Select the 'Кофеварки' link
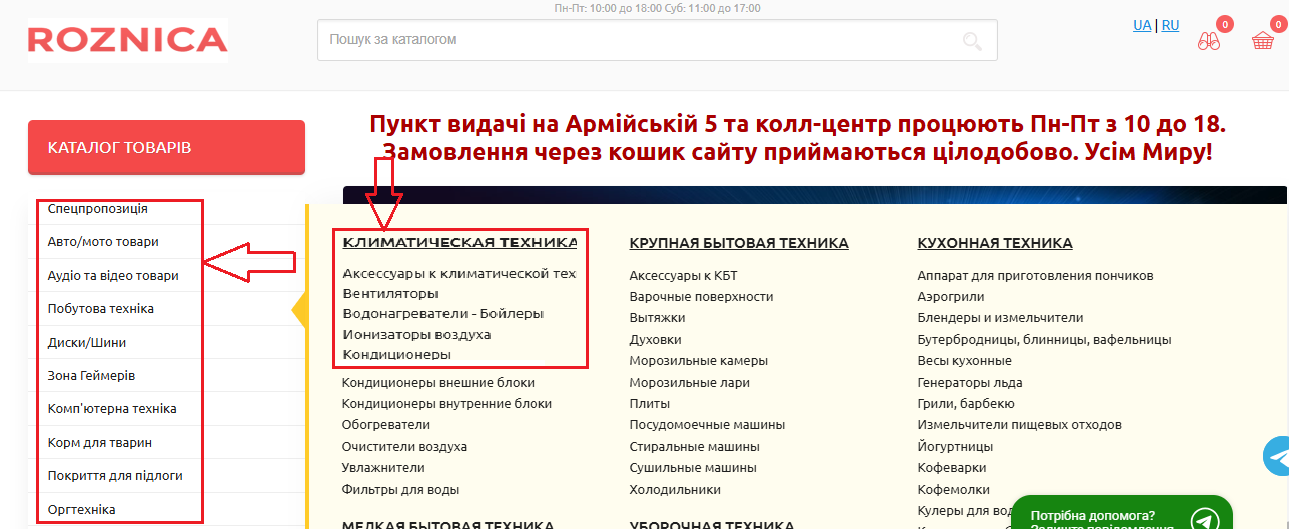The width and height of the screenshot is (1289, 529). pyautogui.click(x=952, y=468)
